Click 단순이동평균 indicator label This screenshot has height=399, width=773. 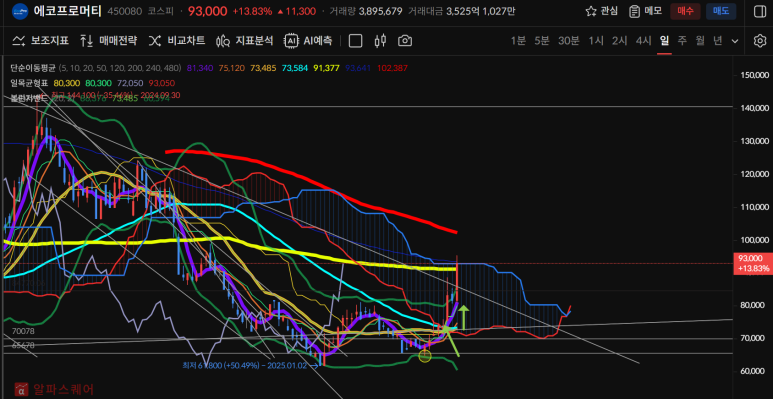[x=33, y=68]
